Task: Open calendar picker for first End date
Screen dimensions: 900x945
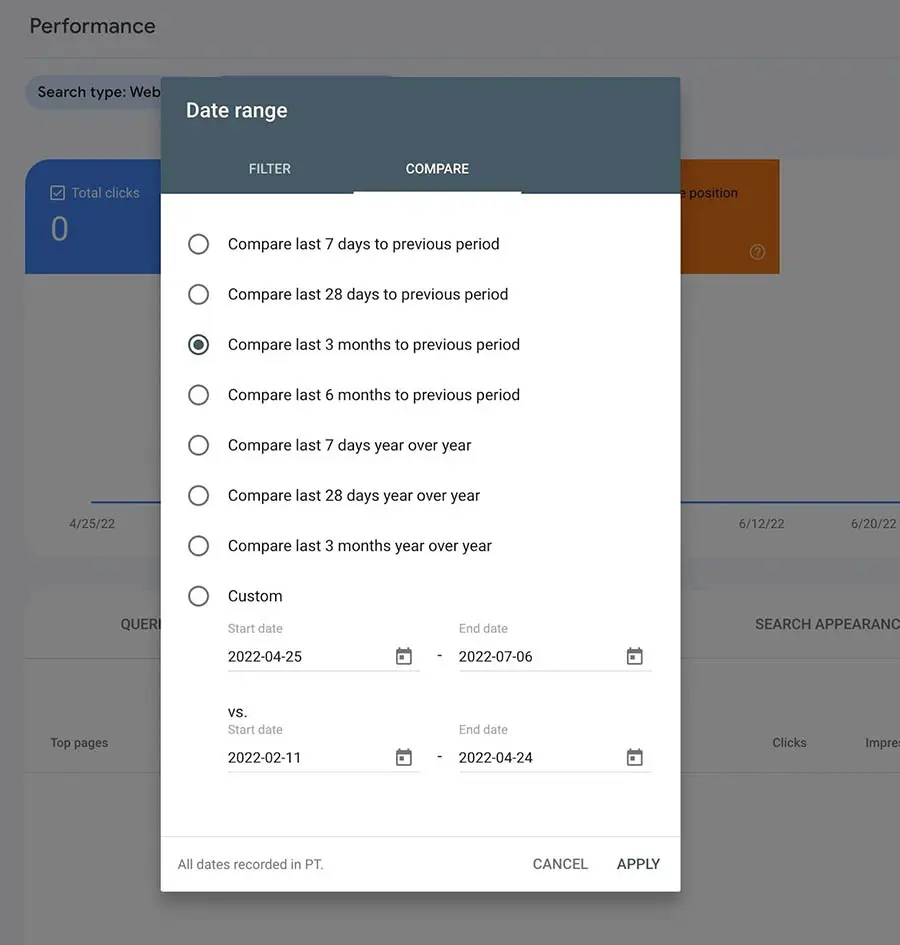Action: tap(634, 657)
